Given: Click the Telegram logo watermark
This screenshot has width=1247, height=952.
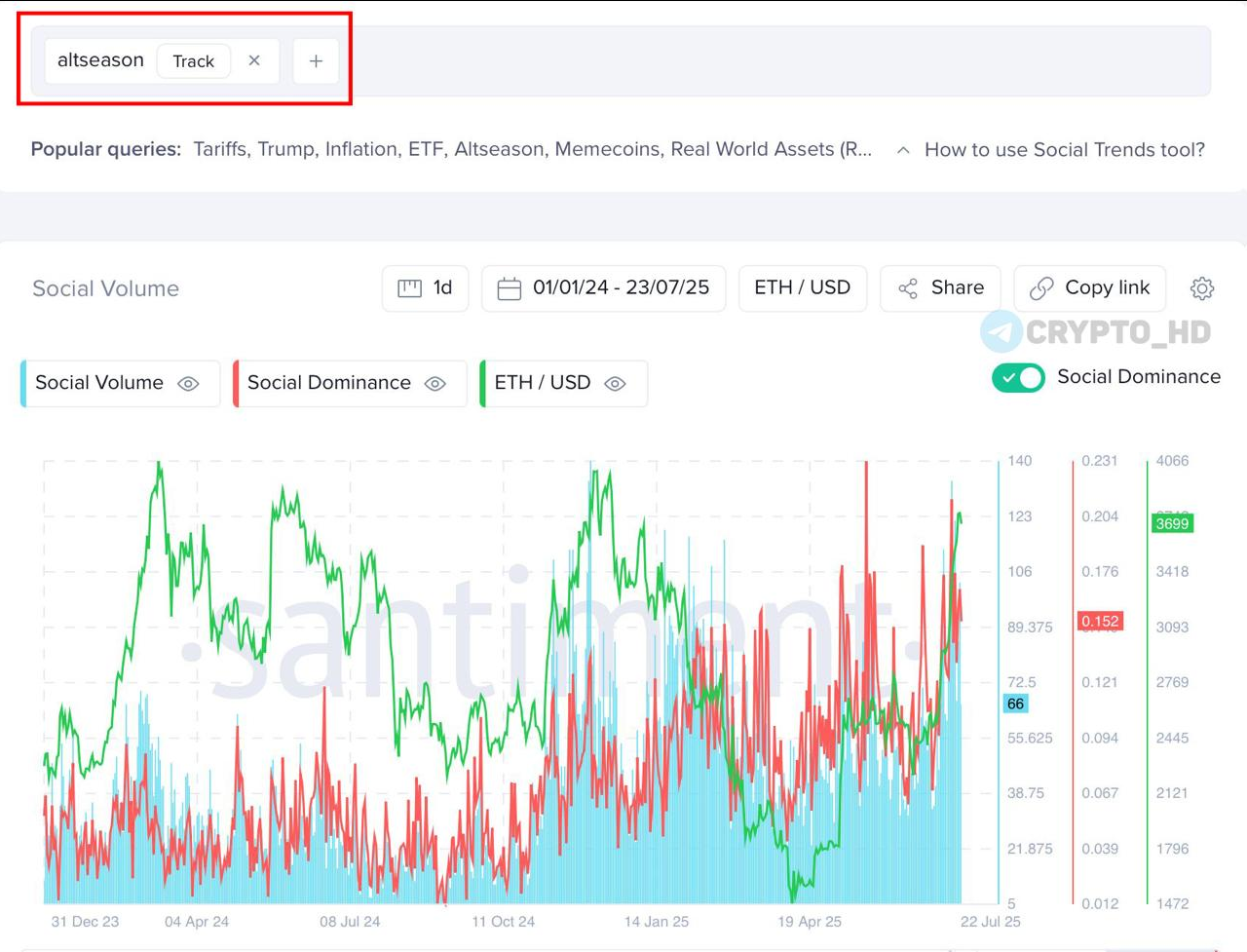Looking at the screenshot, I should coord(1001,331).
